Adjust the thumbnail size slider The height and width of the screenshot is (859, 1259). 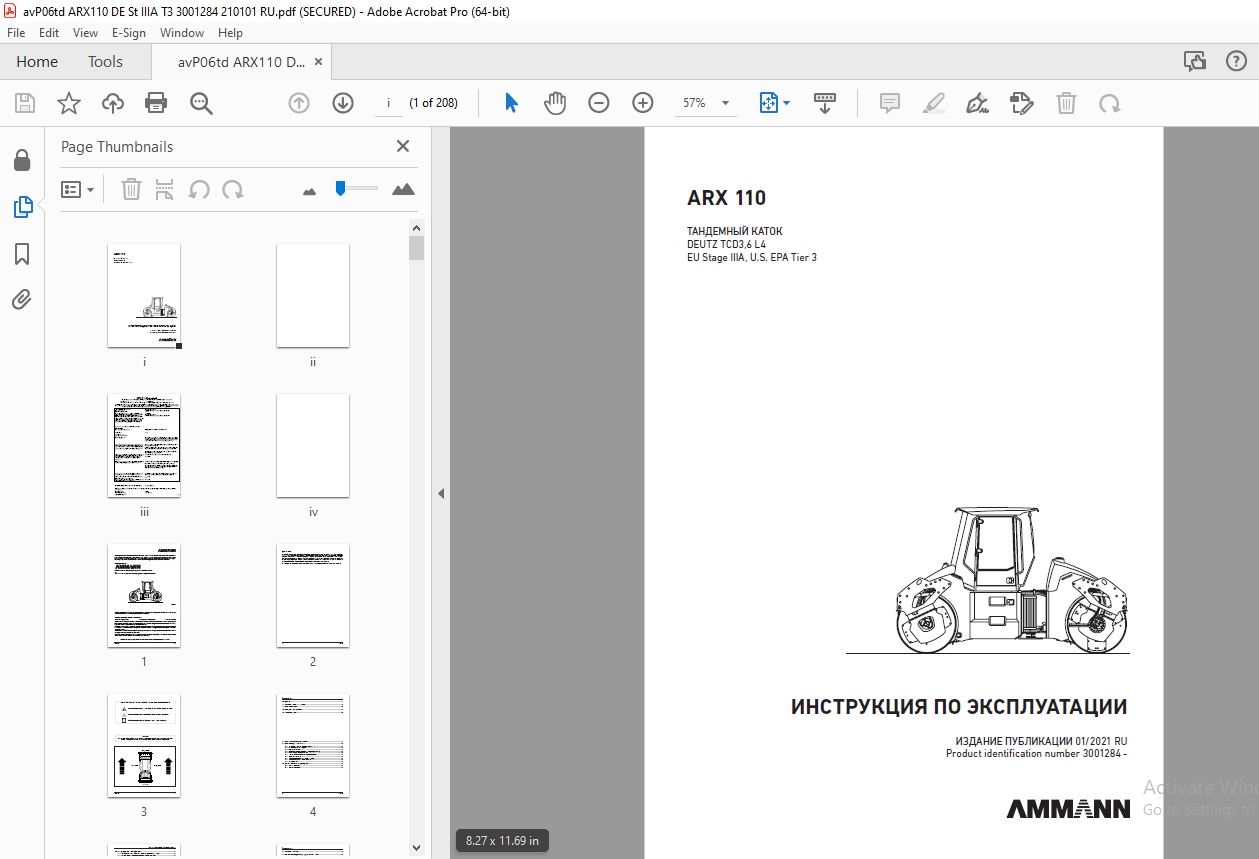click(x=341, y=188)
